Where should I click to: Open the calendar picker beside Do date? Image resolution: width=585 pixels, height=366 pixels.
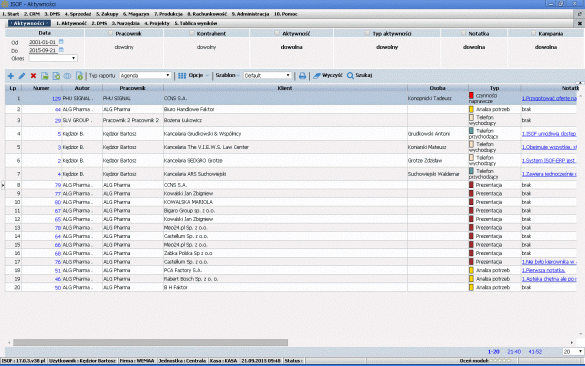click(62, 50)
